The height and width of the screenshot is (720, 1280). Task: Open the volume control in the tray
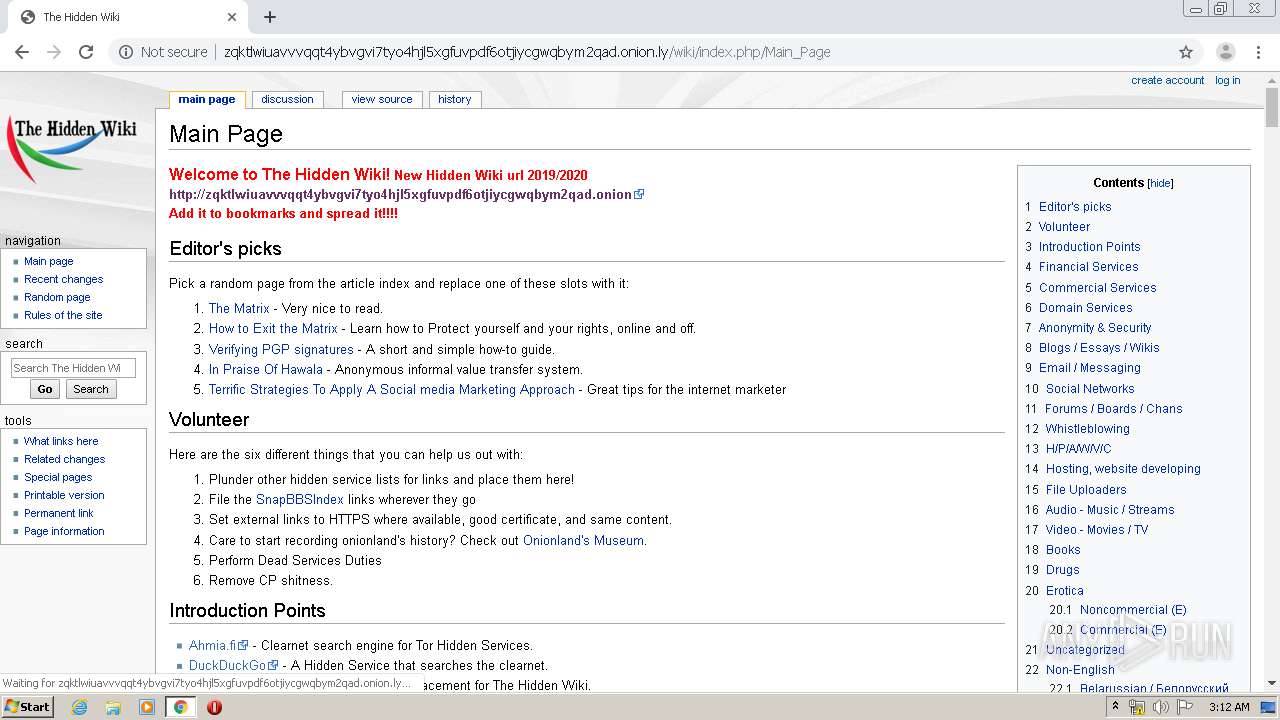[x=1161, y=707]
